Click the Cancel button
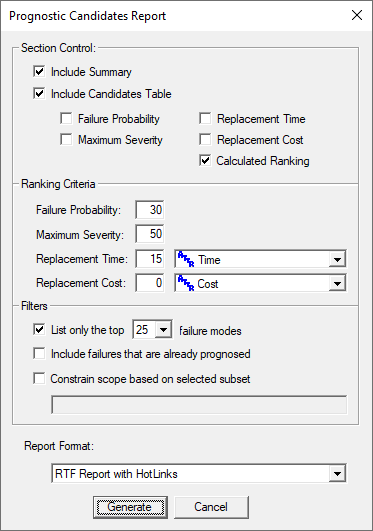The width and height of the screenshot is (373, 531). coord(211,507)
